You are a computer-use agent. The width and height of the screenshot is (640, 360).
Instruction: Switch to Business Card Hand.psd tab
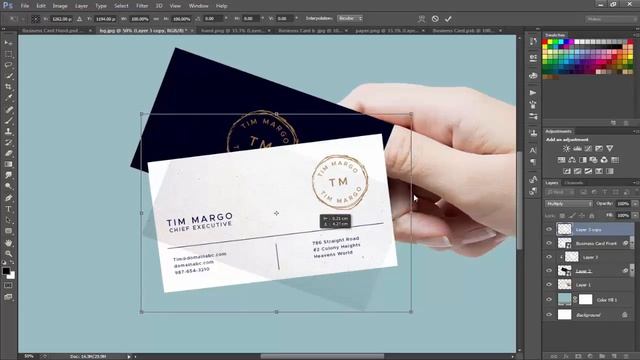click(50, 31)
